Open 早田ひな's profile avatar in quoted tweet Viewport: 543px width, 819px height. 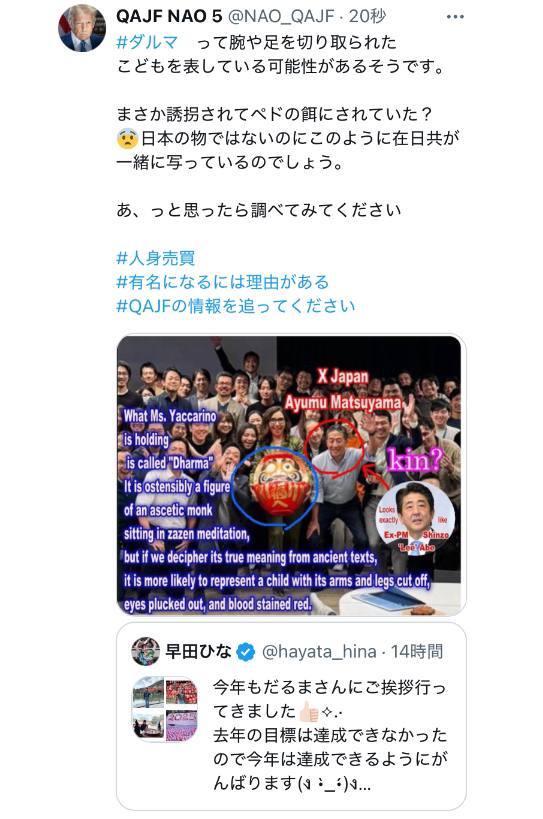[x=146, y=651]
